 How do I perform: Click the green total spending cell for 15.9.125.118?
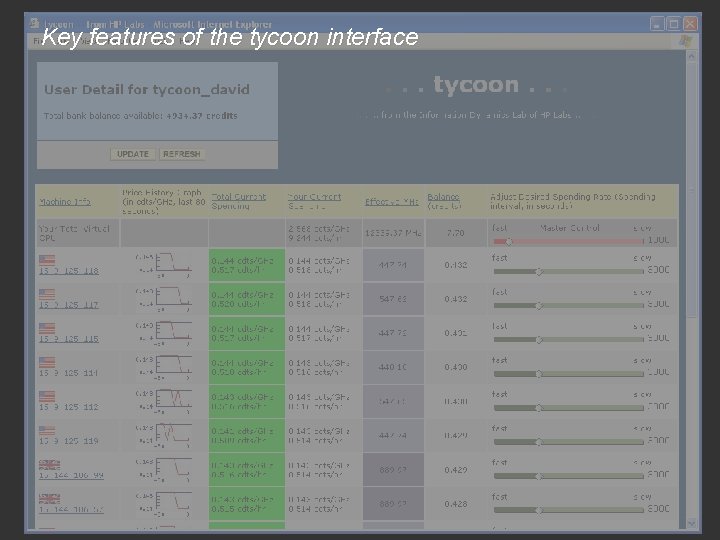[x=247, y=265]
